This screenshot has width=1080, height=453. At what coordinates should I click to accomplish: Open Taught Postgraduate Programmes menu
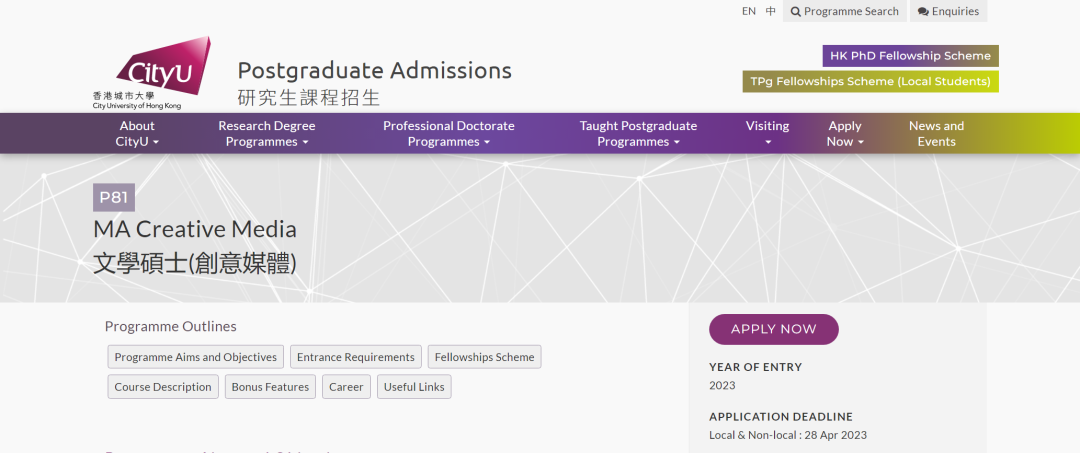[x=638, y=133]
